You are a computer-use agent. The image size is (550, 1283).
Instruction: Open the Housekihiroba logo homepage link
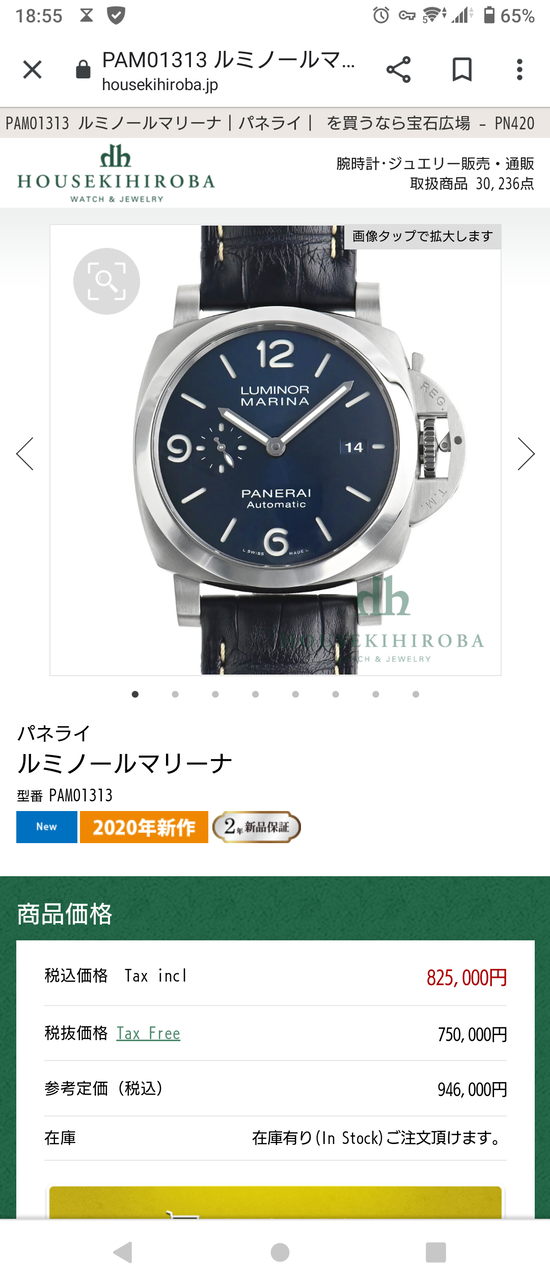115,174
